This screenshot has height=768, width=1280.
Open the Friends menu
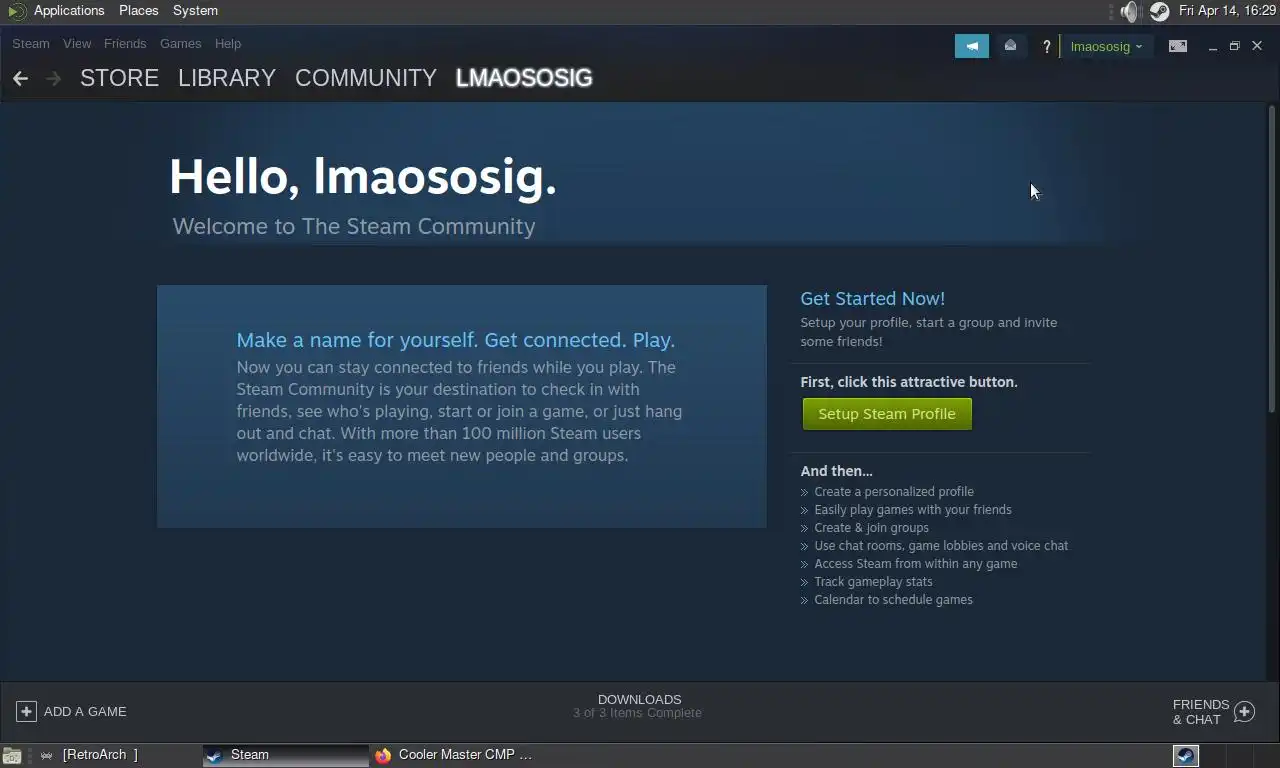tap(125, 43)
